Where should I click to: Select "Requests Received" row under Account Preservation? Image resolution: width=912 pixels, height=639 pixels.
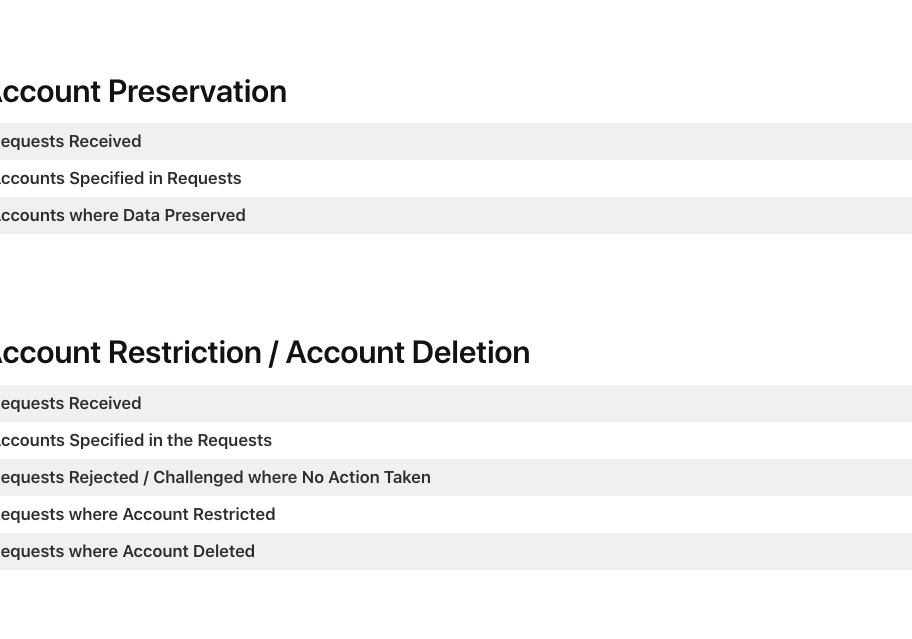pyautogui.click(x=70, y=142)
